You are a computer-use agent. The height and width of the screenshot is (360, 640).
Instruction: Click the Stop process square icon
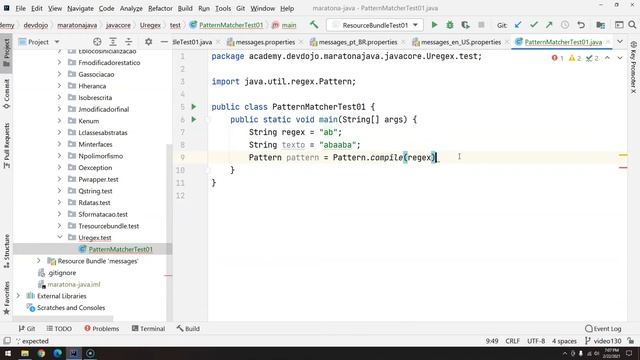[481, 25]
